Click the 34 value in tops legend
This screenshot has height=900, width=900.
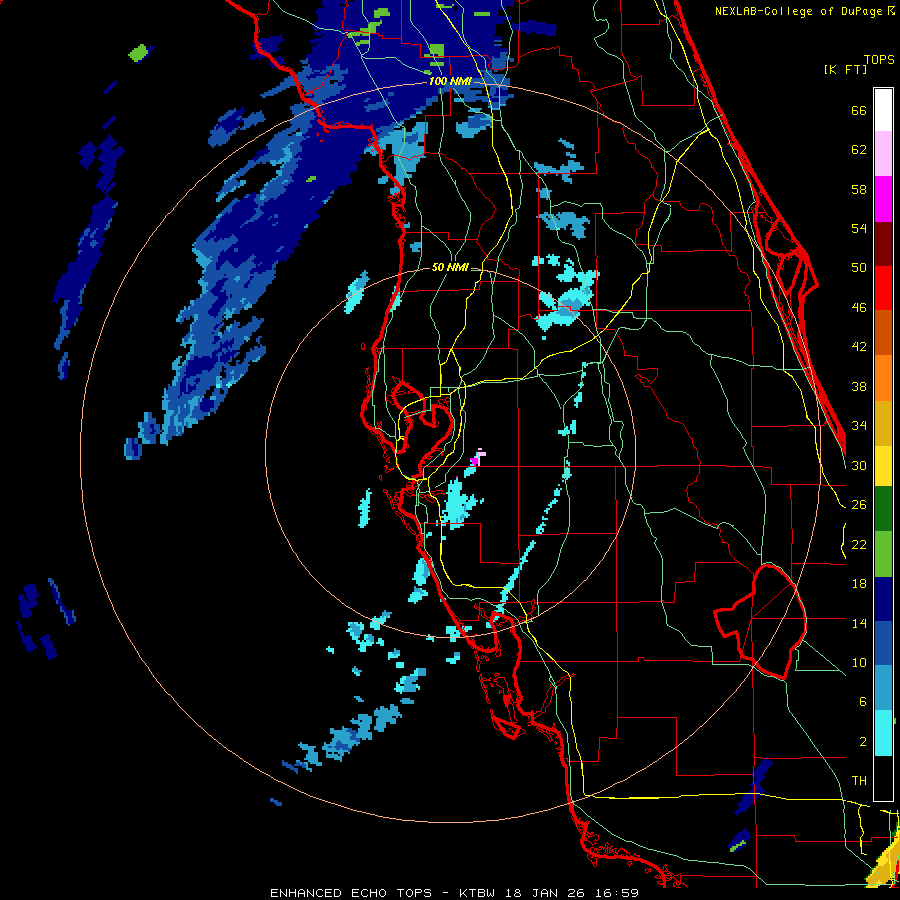(859, 425)
